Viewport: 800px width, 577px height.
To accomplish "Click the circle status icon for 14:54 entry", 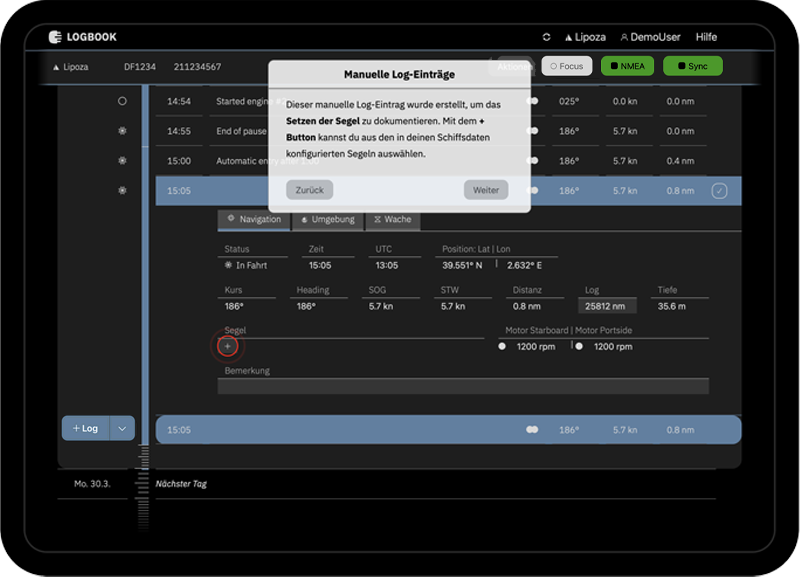I will pos(122,101).
